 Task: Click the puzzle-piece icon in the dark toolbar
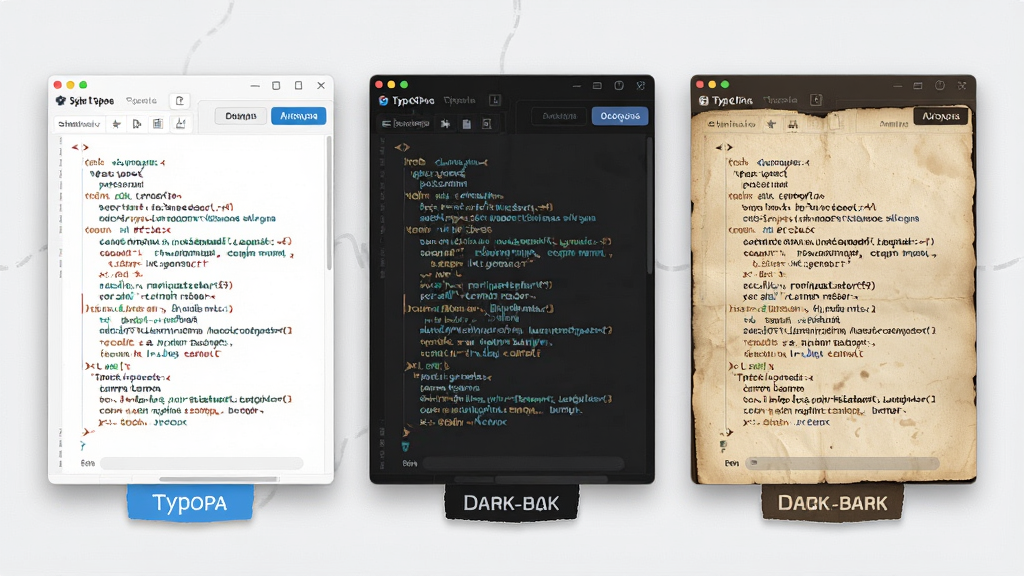pos(445,123)
